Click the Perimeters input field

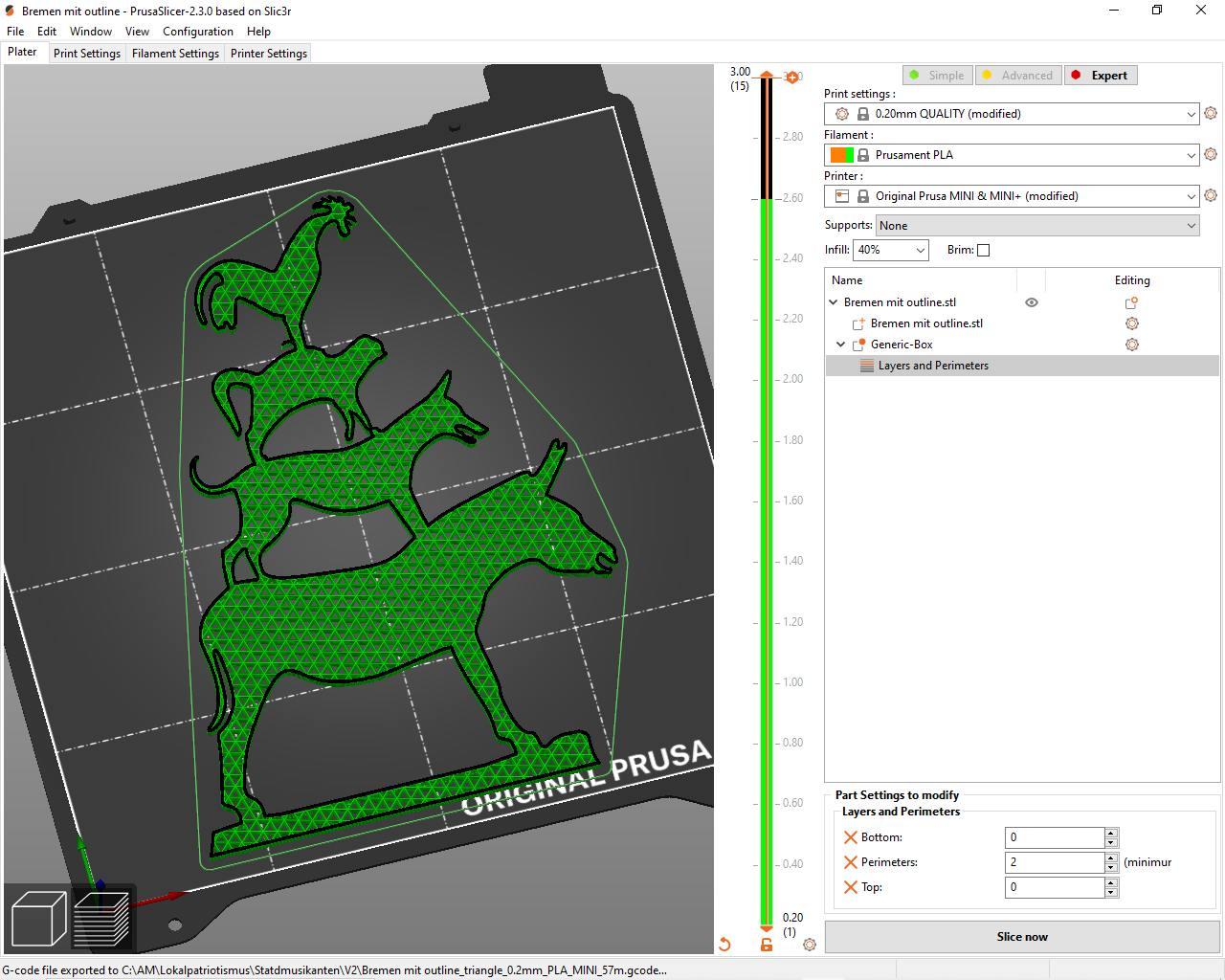(x=1055, y=862)
